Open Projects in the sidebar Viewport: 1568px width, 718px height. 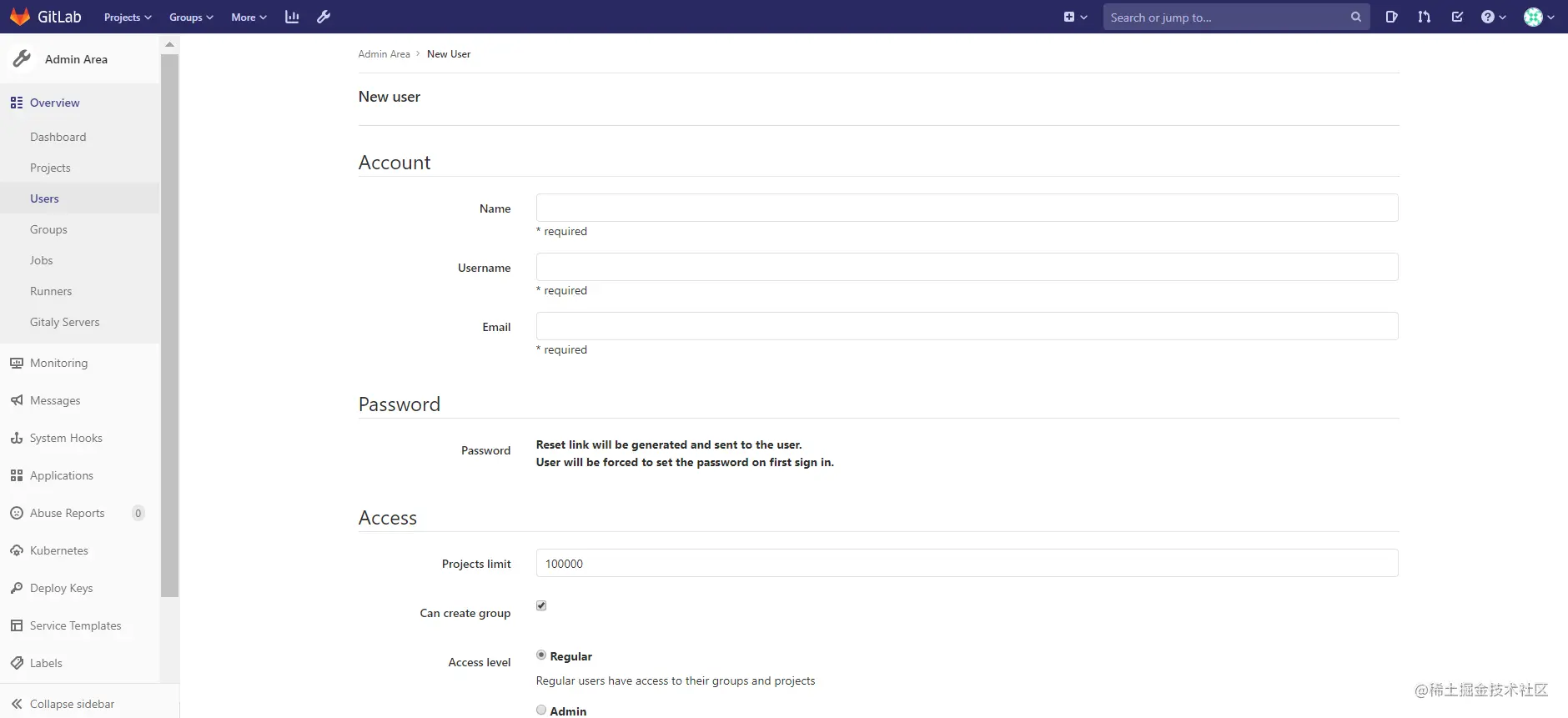pos(50,168)
